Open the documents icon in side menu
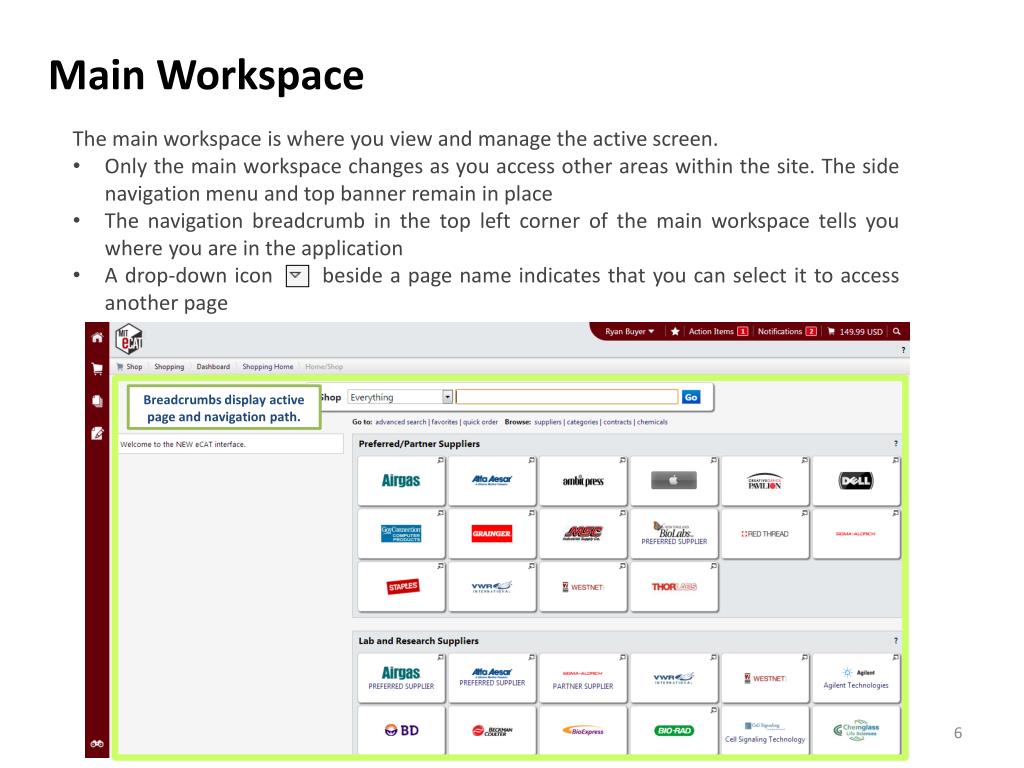 (x=97, y=400)
